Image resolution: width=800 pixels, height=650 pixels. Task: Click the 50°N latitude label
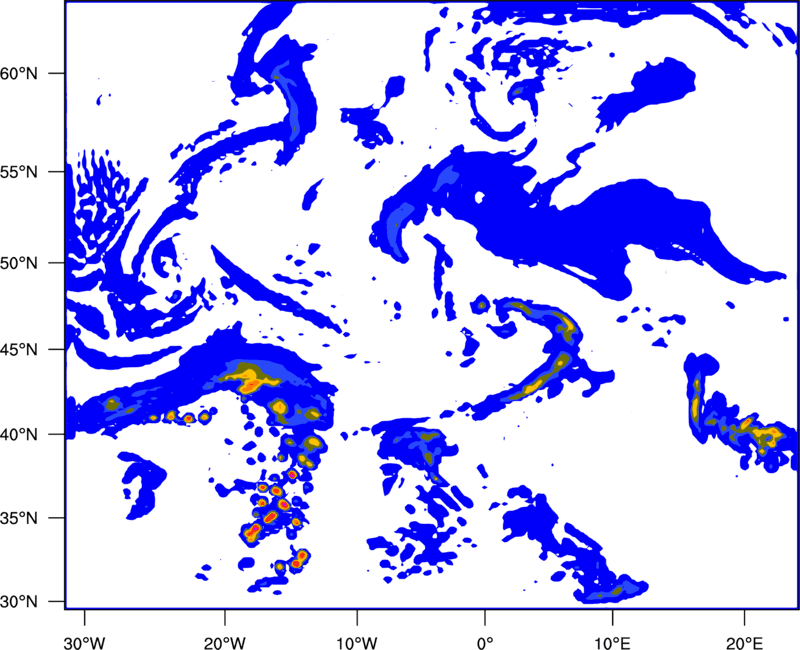point(19,263)
